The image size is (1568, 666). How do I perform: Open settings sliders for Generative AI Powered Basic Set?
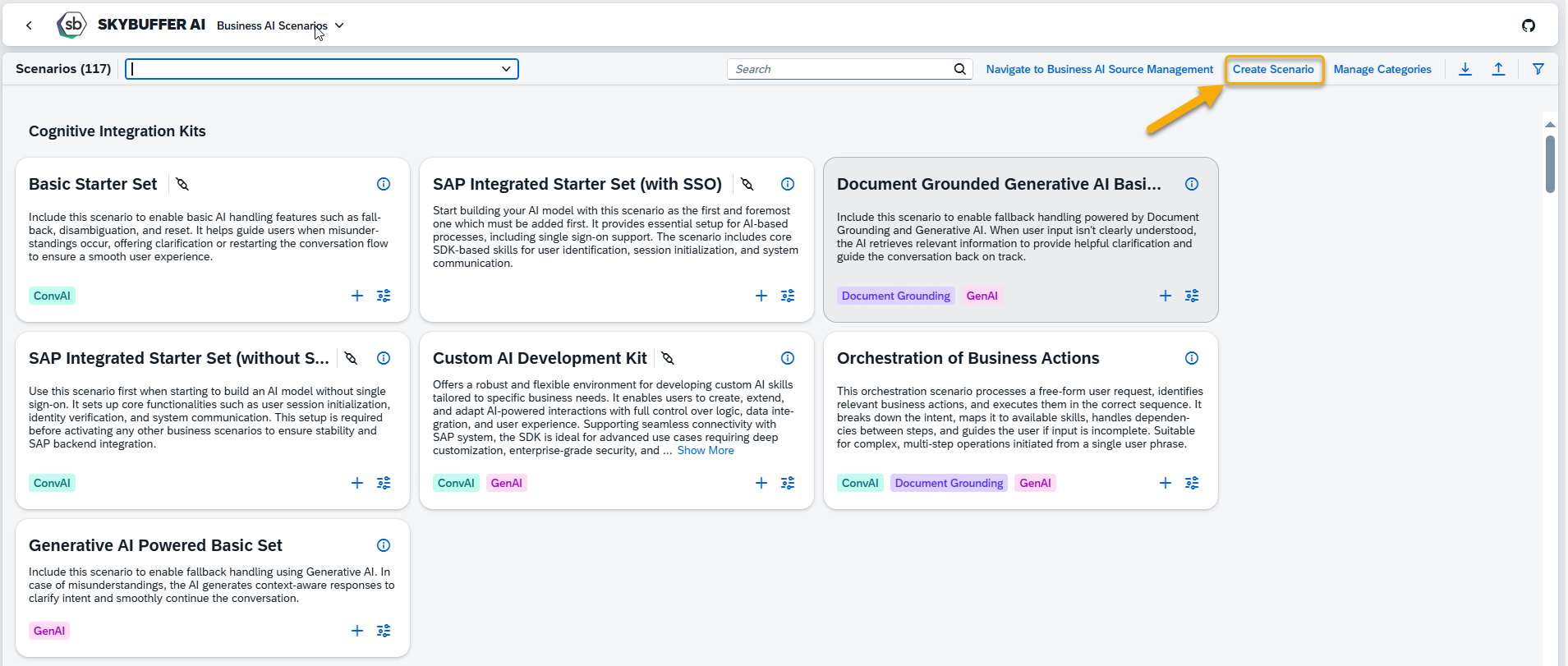click(384, 631)
